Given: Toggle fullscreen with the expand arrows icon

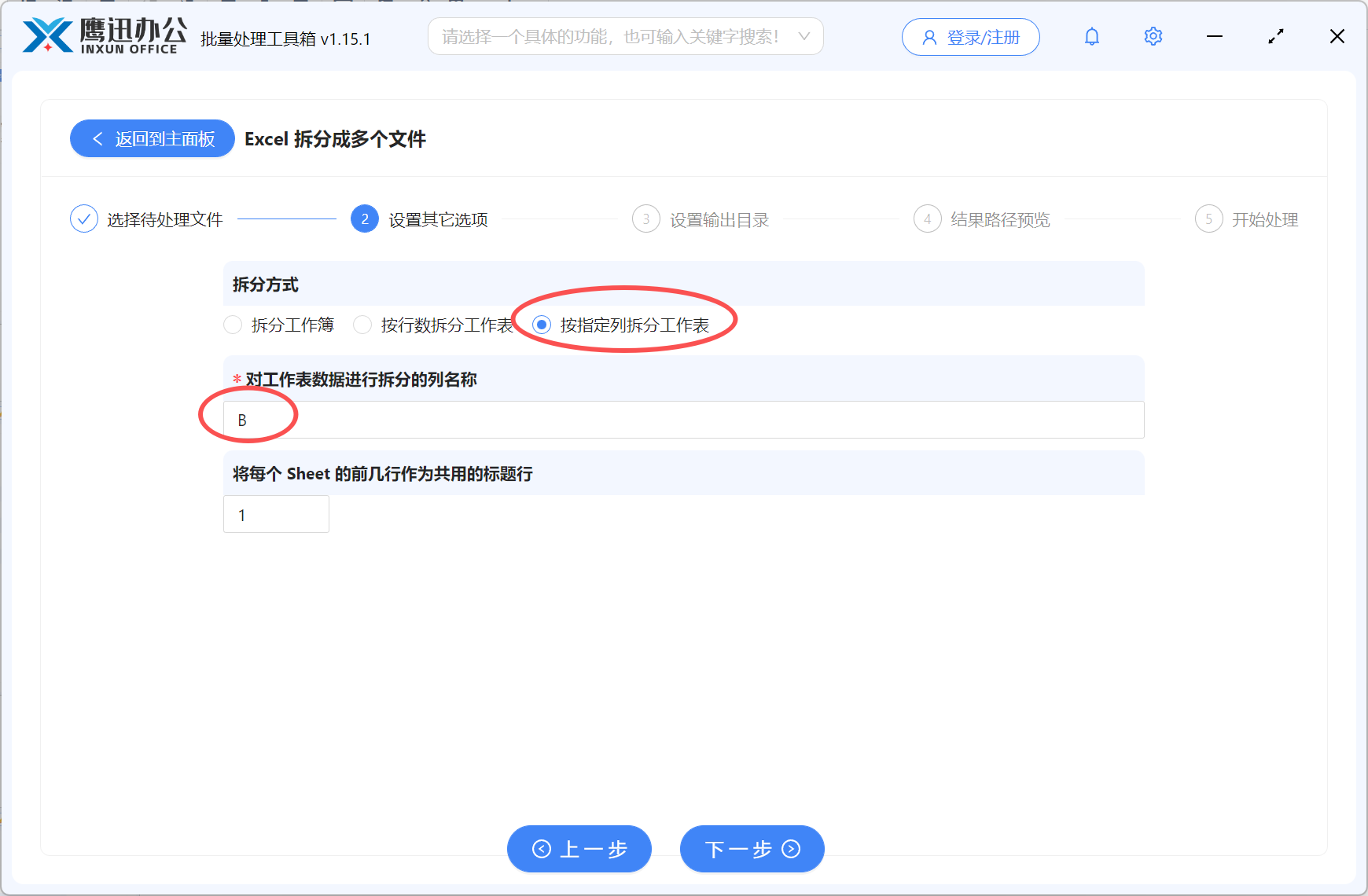Looking at the screenshot, I should (x=1275, y=36).
